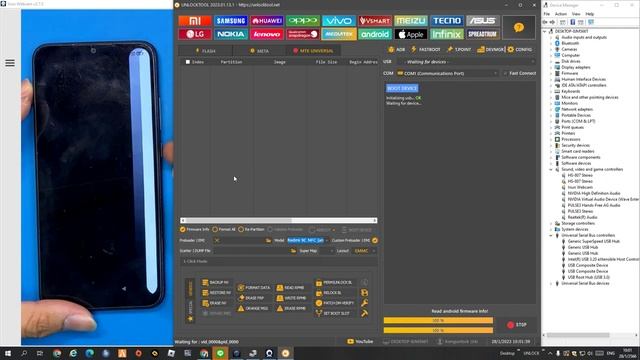Viewport: 640px width, 360px height.
Task: Toggle the Fast Connect checkbox
Action: coord(505,73)
